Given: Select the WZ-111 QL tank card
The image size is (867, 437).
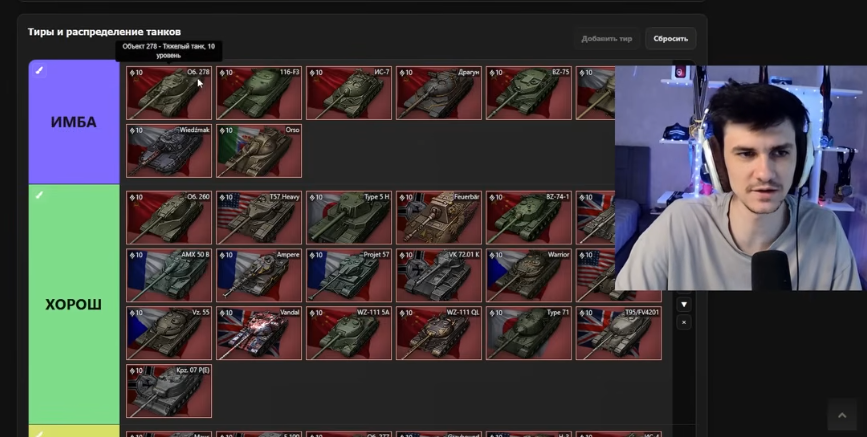Looking at the screenshot, I should click(439, 333).
